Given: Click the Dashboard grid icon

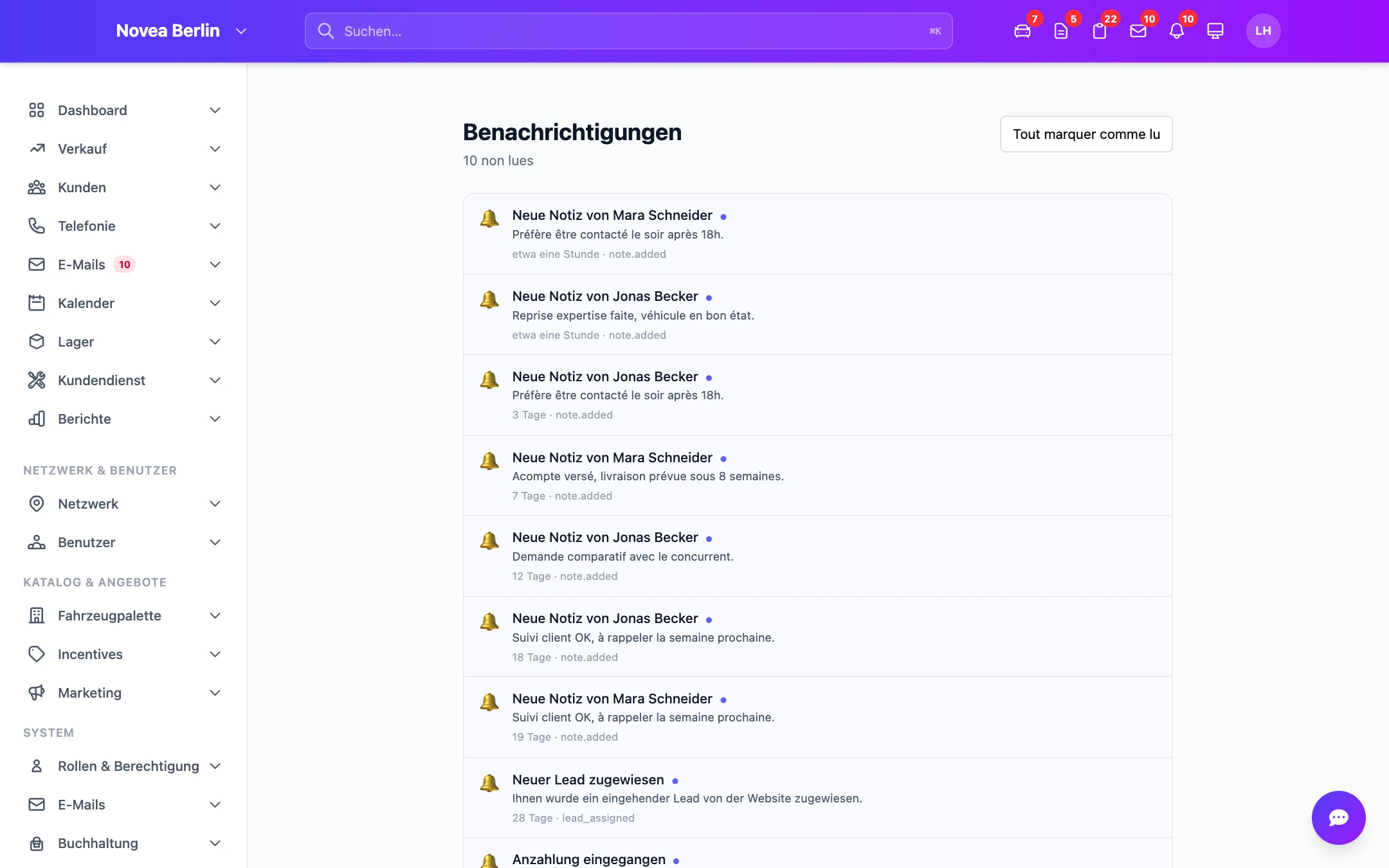Looking at the screenshot, I should pyautogui.click(x=37, y=111).
